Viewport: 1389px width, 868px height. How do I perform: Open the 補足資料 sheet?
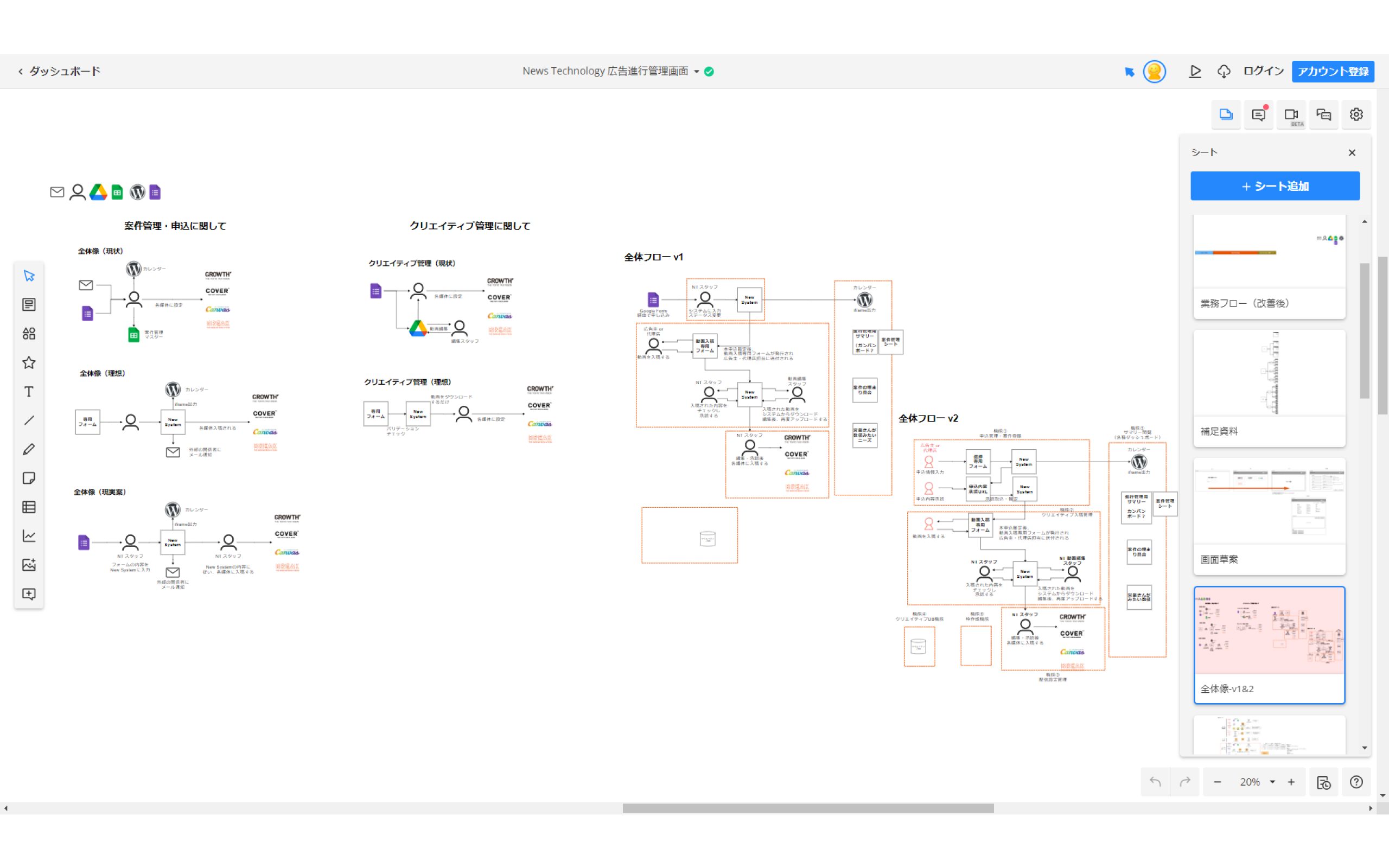pos(1269,387)
